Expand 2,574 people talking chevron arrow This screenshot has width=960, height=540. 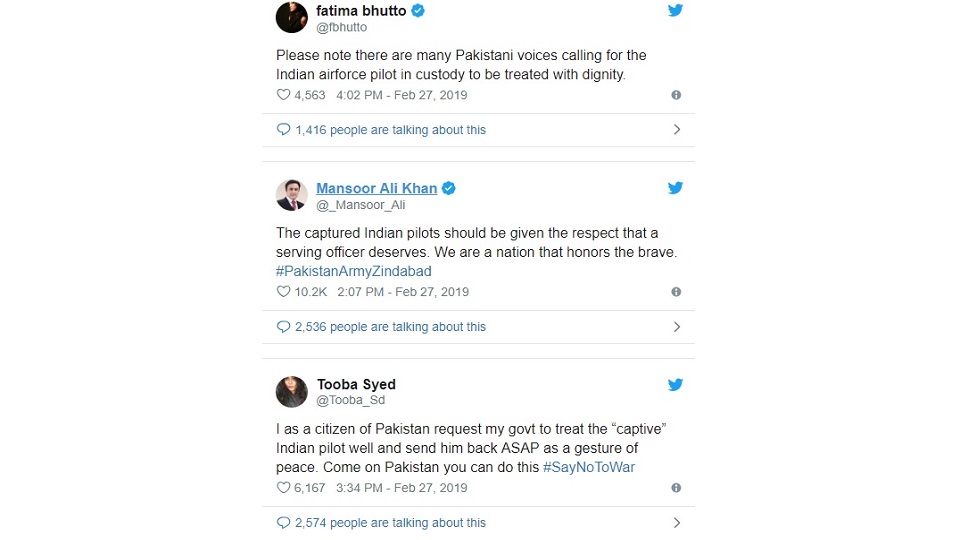coord(676,522)
